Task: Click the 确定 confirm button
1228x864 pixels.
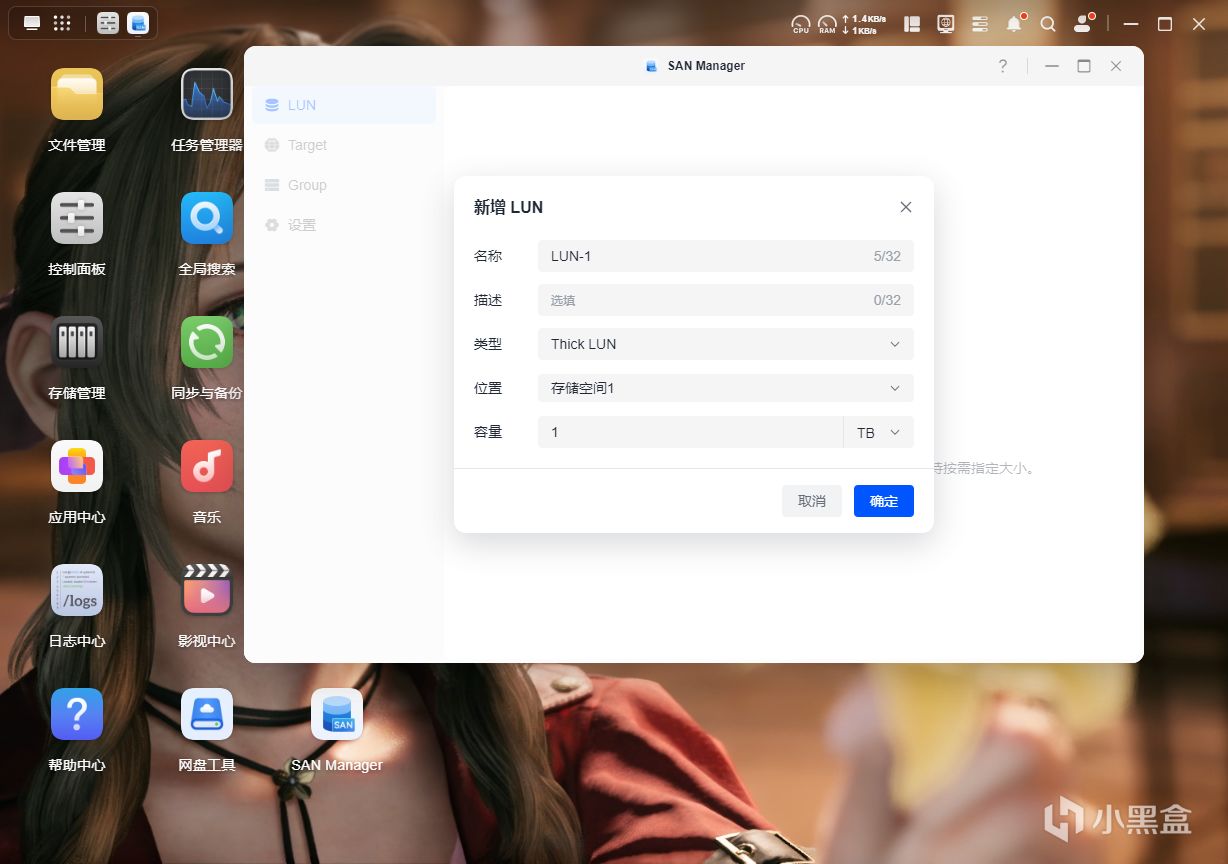Action: coord(884,501)
